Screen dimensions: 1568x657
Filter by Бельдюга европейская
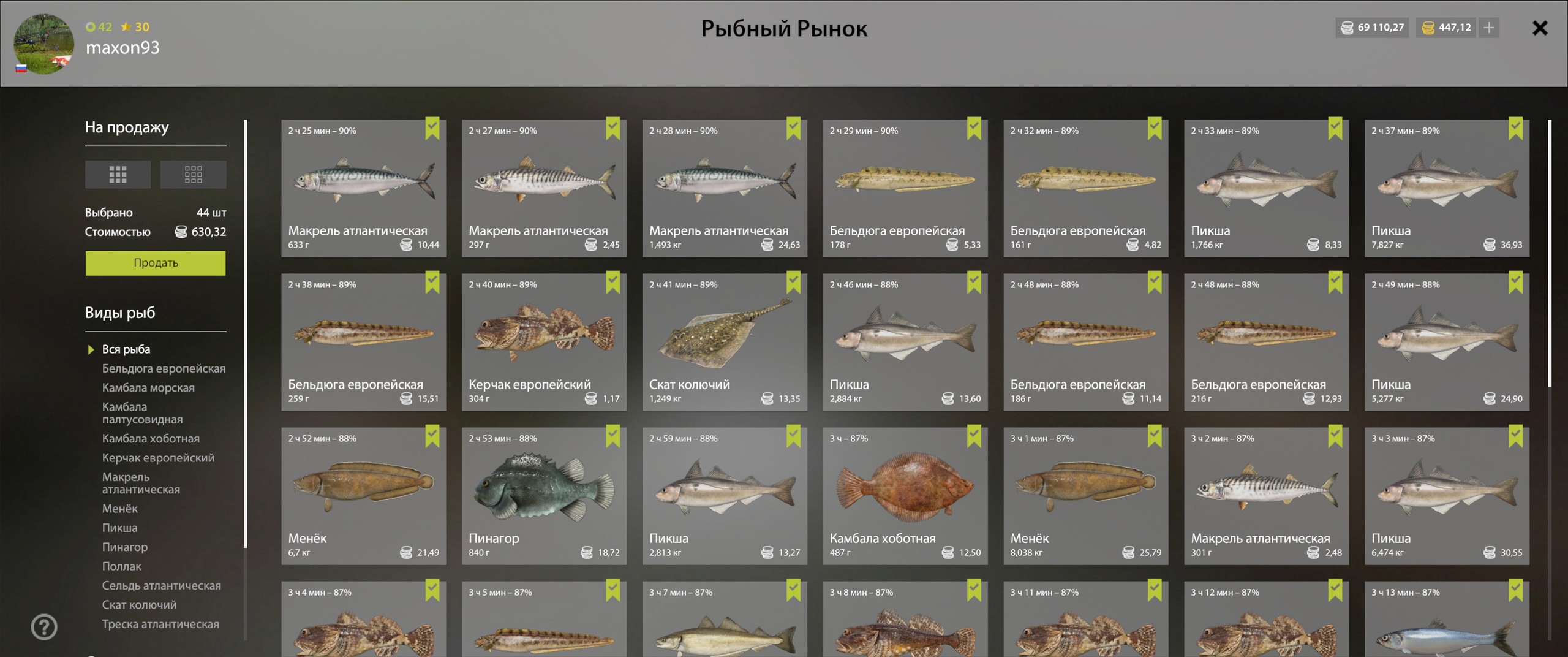(164, 368)
